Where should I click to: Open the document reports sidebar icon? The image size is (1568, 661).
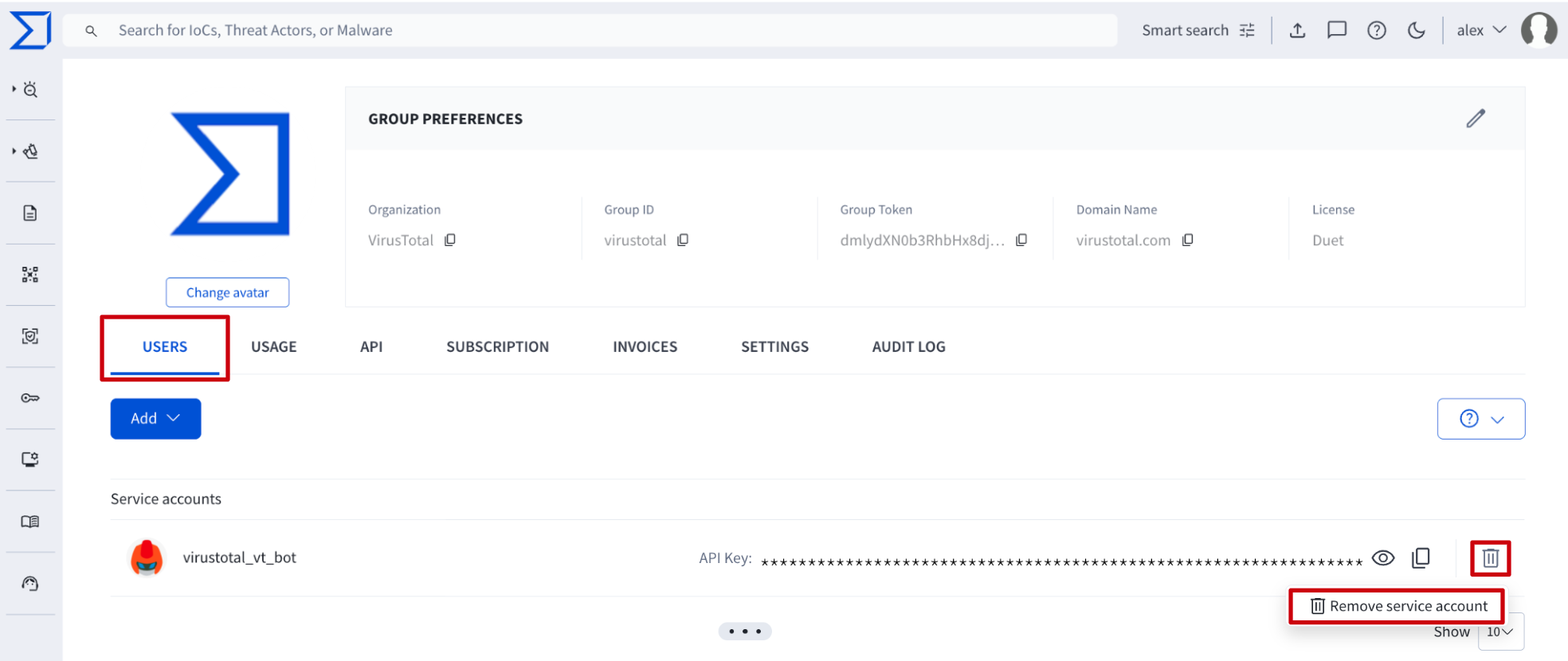click(x=30, y=213)
